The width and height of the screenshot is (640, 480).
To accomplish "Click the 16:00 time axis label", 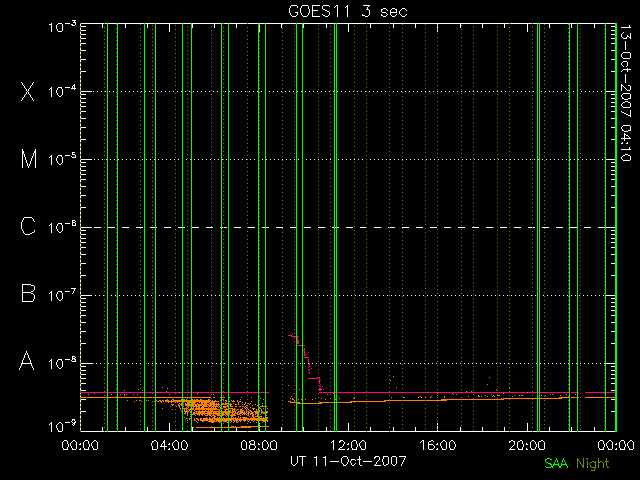I will [x=437, y=445].
